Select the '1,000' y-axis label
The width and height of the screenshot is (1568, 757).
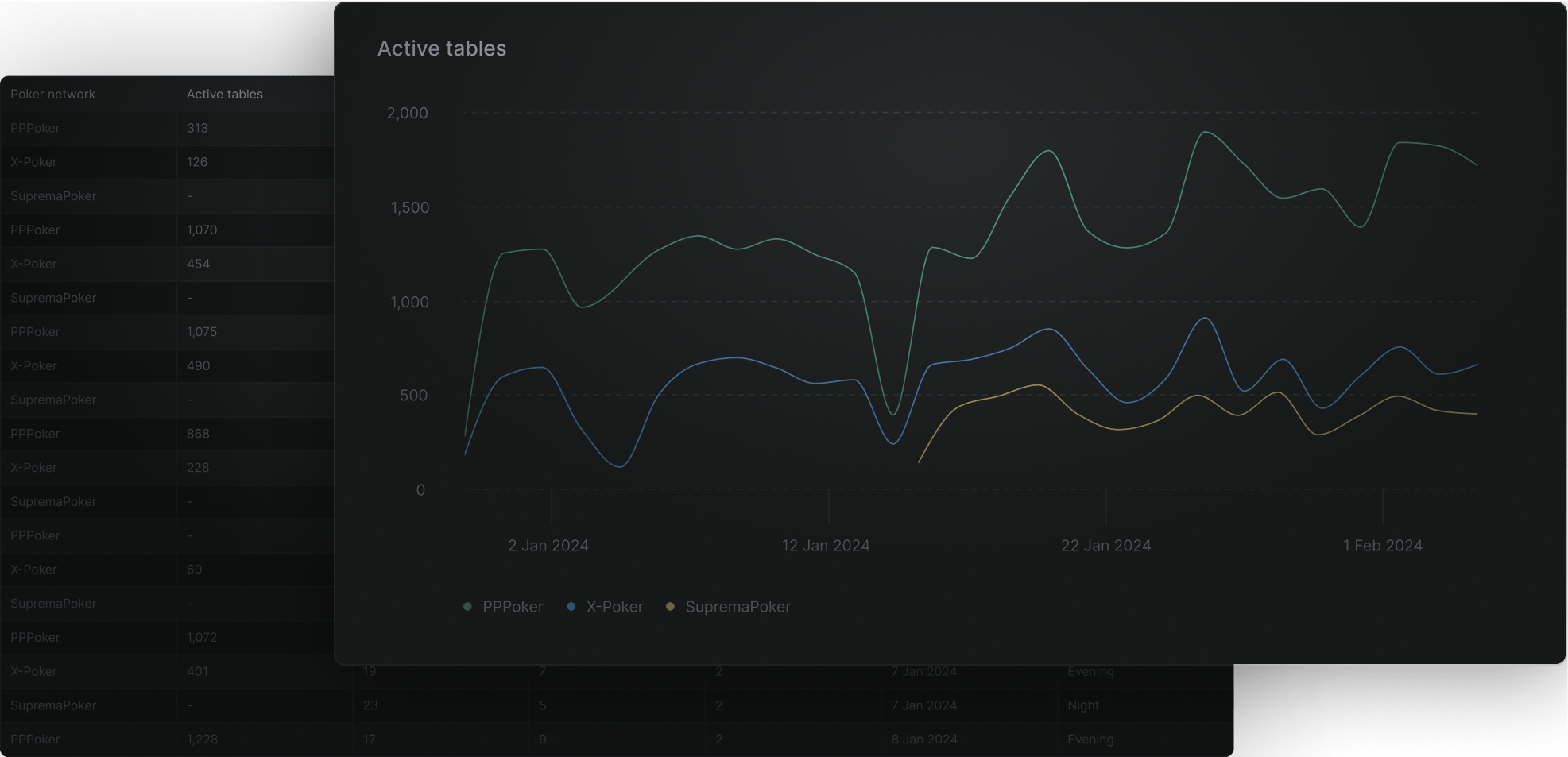point(409,302)
